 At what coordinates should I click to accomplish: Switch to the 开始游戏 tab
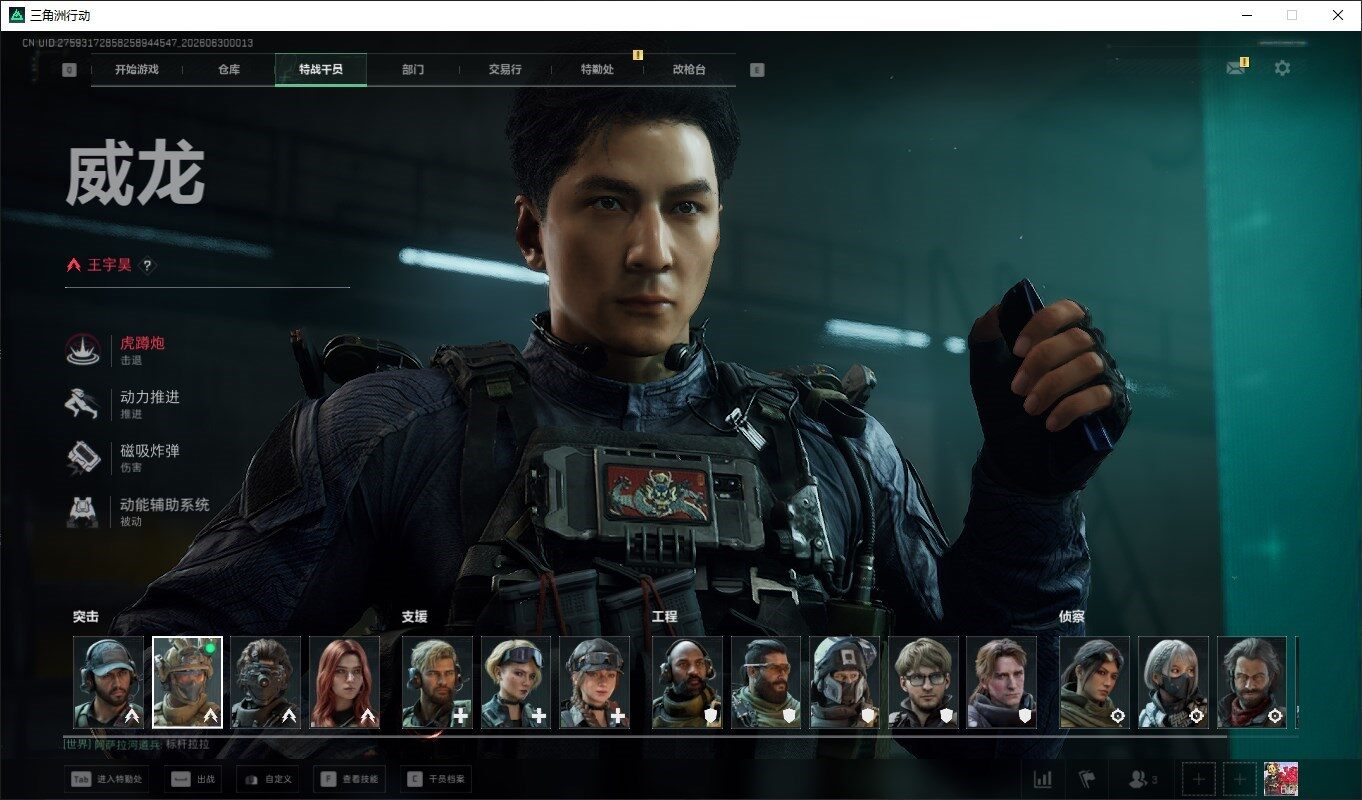pyautogui.click(x=137, y=70)
